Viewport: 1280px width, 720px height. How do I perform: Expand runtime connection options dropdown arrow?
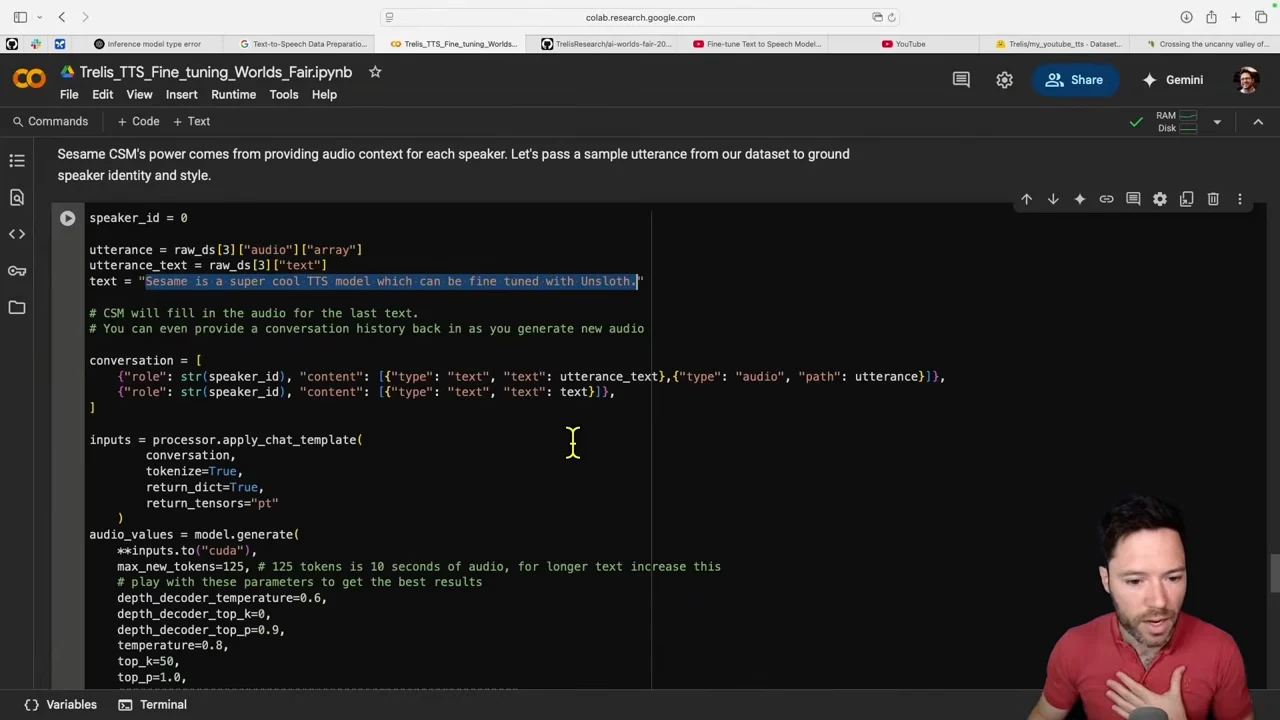point(1217,122)
